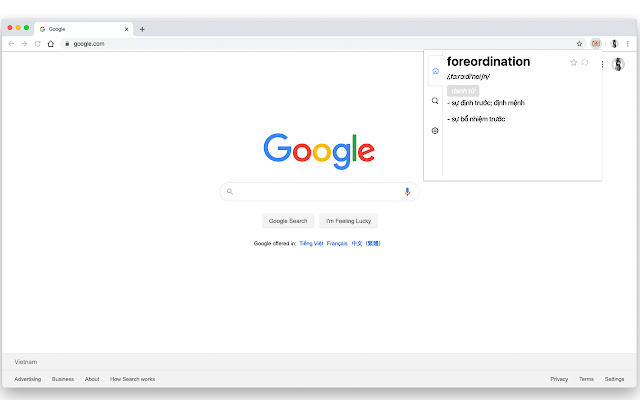Click the definition sự định trước; định mệnh
The height and width of the screenshot is (400, 640).
[x=486, y=103]
